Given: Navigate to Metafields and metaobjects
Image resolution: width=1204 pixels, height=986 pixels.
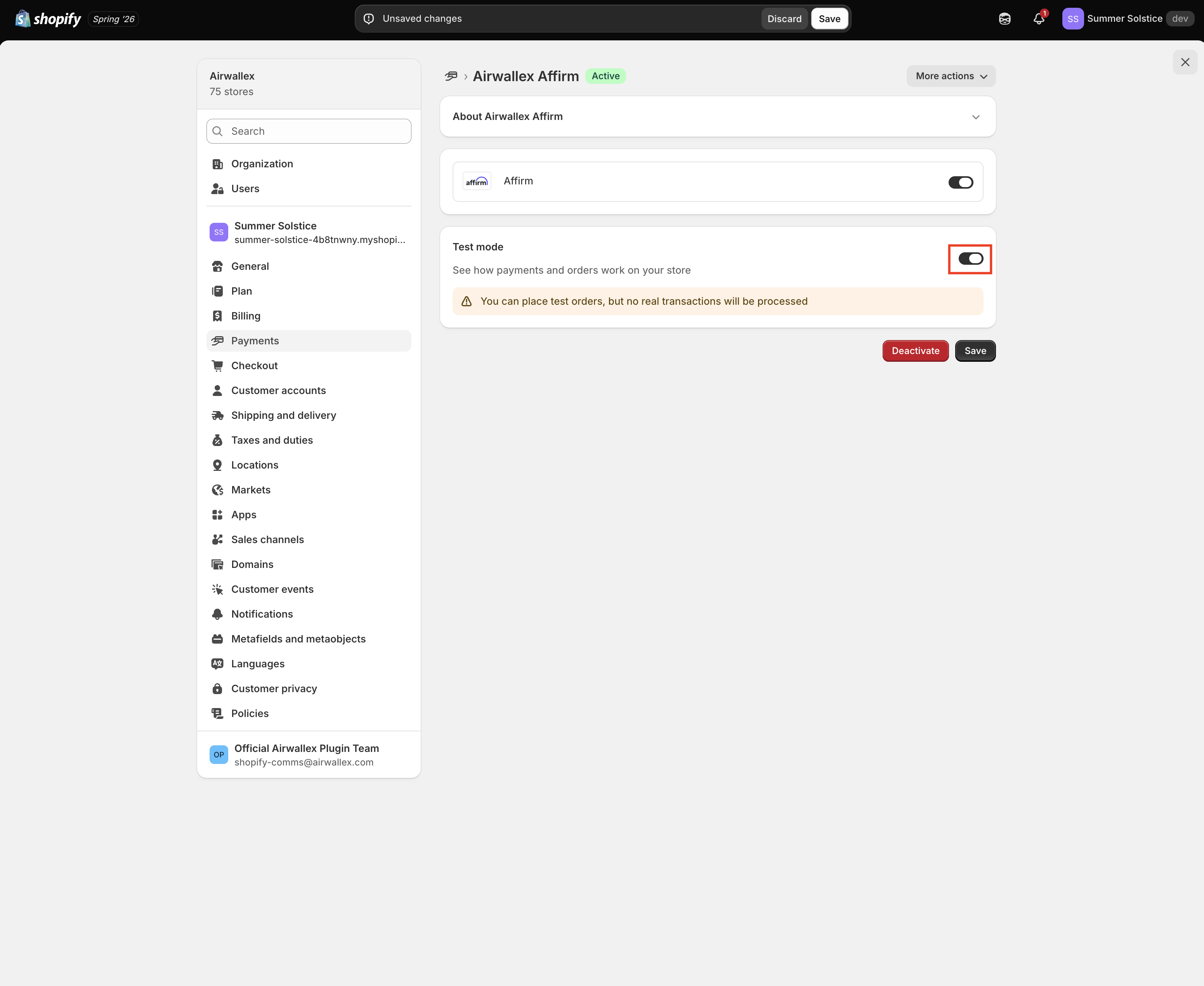Looking at the screenshot, I should 309,639.
